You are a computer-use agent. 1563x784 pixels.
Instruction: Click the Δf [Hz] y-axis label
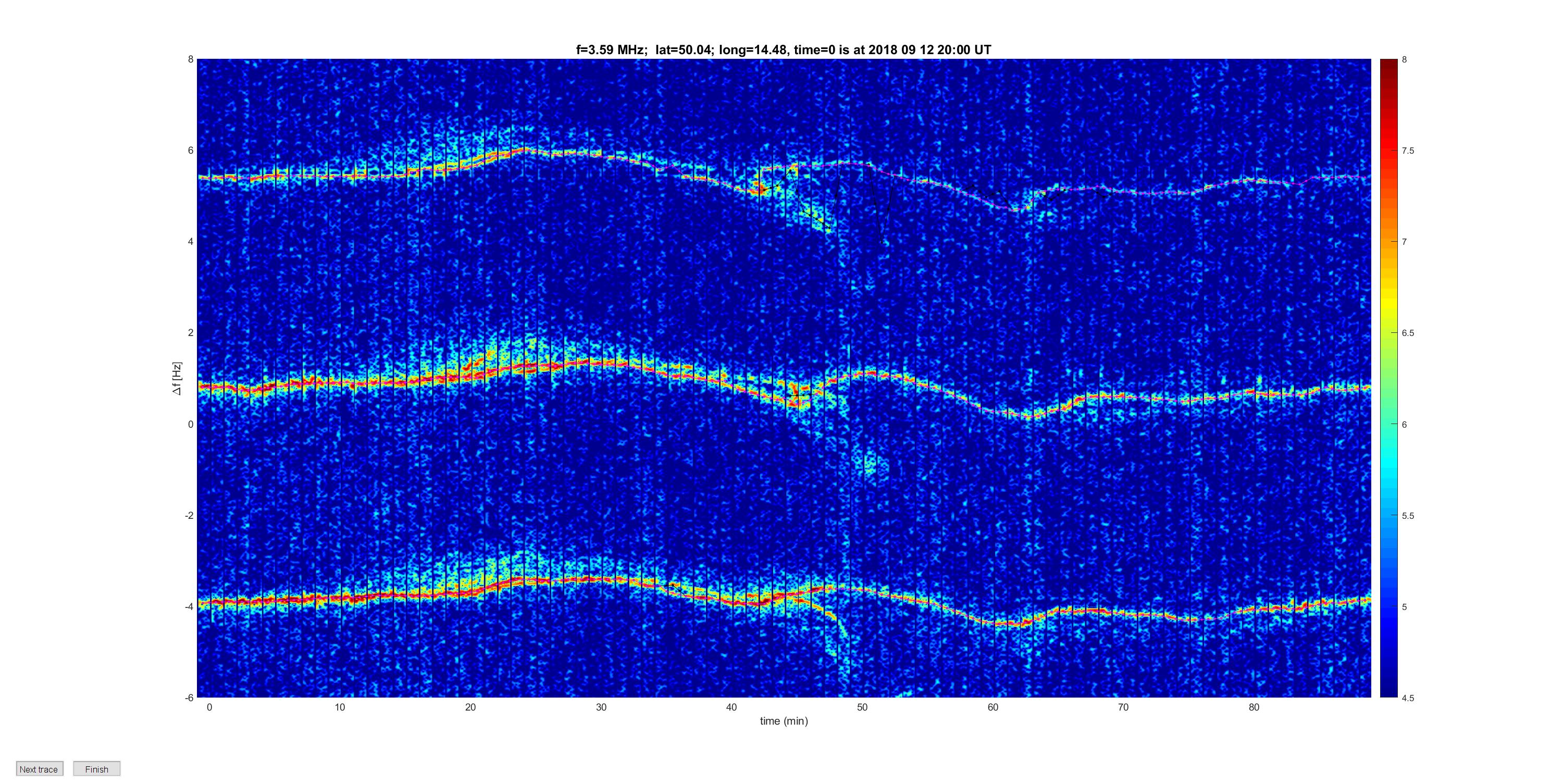pos(177,379)
